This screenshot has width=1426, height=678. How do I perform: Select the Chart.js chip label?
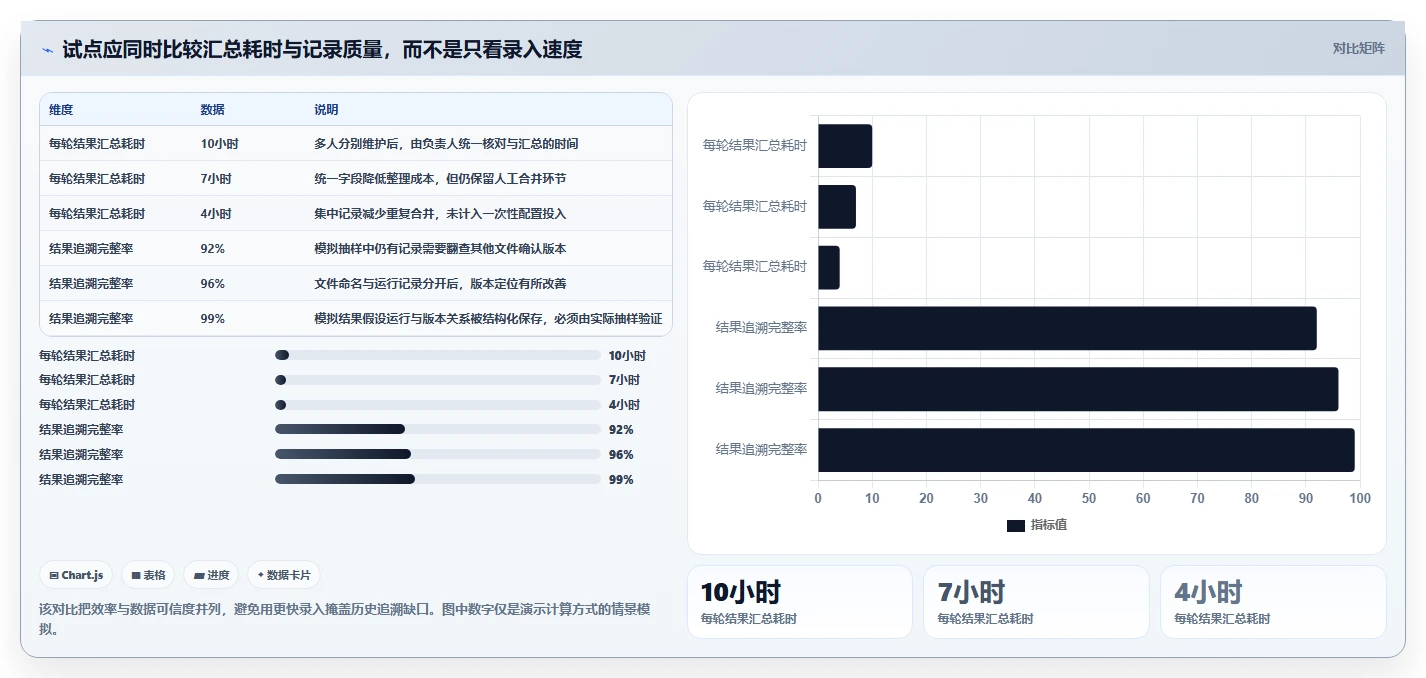(x=83, y=575)
